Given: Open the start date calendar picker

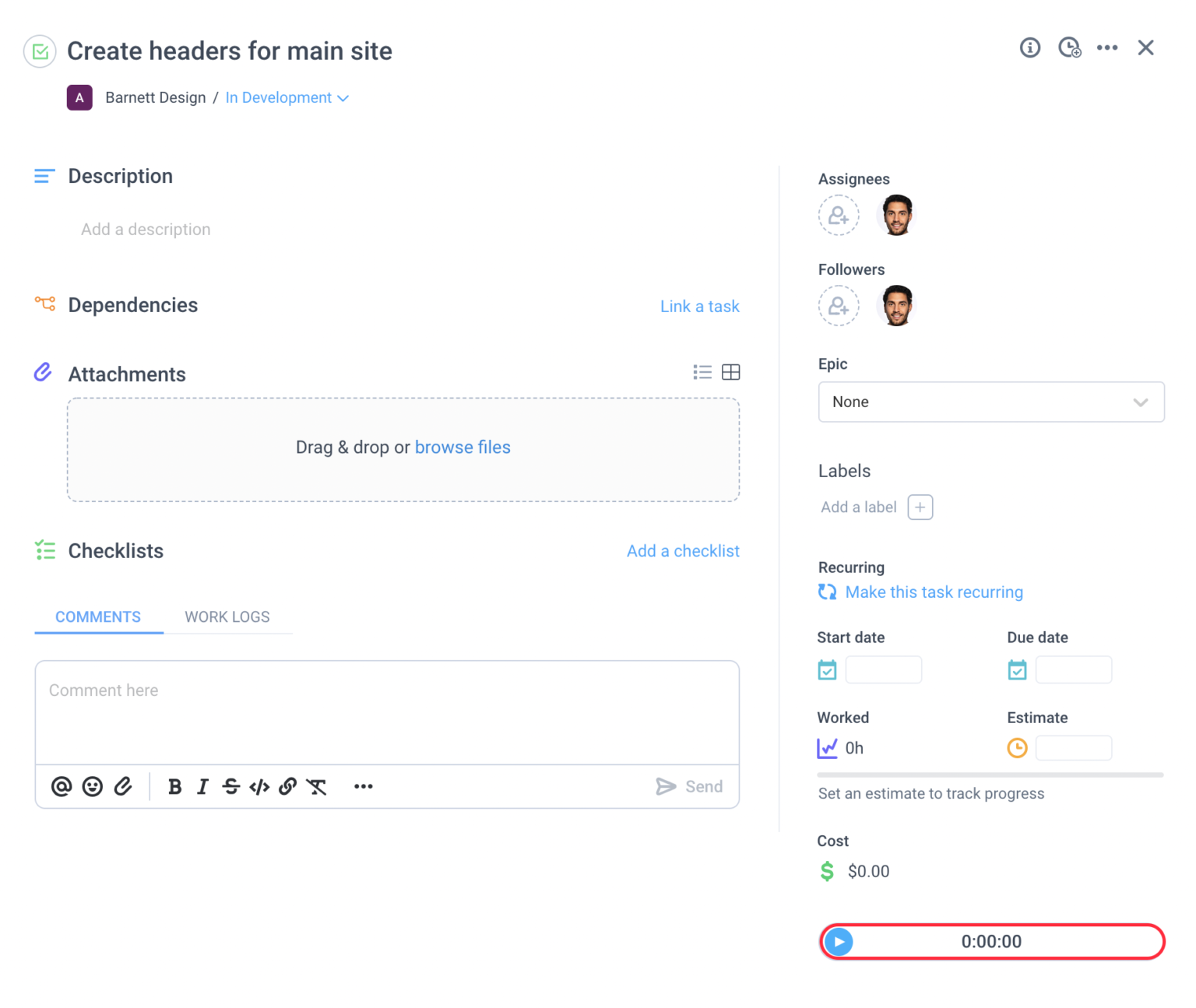Looking at the screenshot, I should [x=827, y=669].
